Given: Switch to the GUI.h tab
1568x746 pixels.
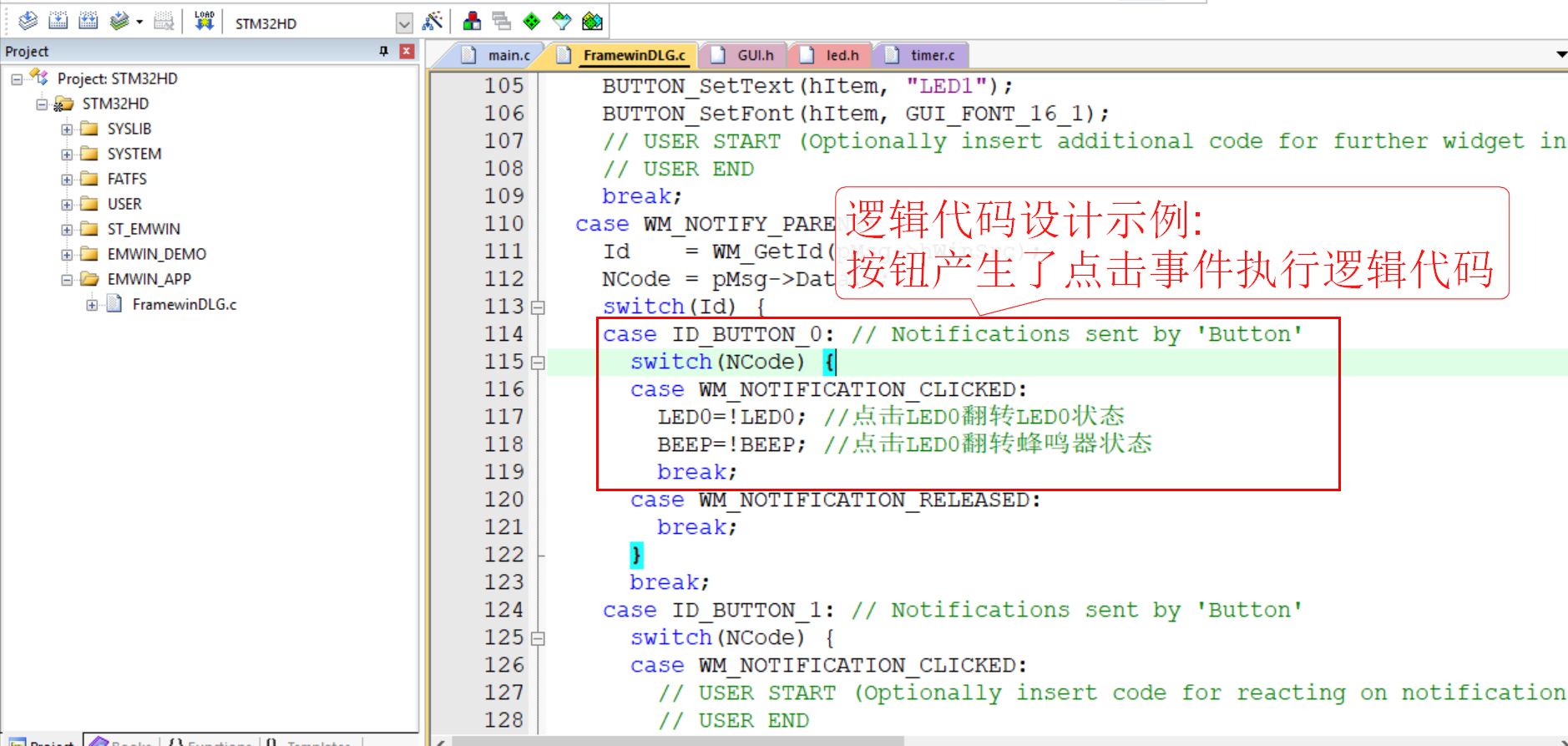Looking at the screenshot, I should [743, 55].
